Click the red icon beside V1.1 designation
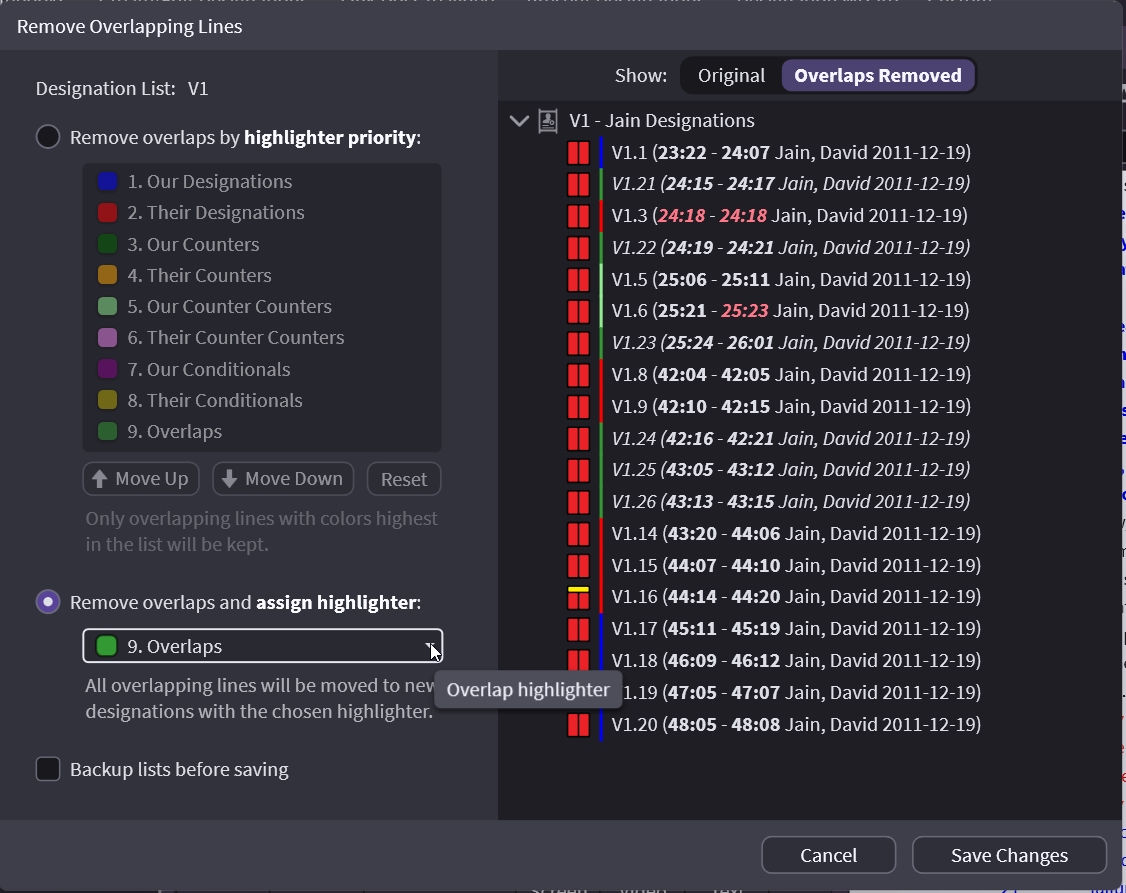The width and height of the screenshot is (1126, 893). click(578, 153)
